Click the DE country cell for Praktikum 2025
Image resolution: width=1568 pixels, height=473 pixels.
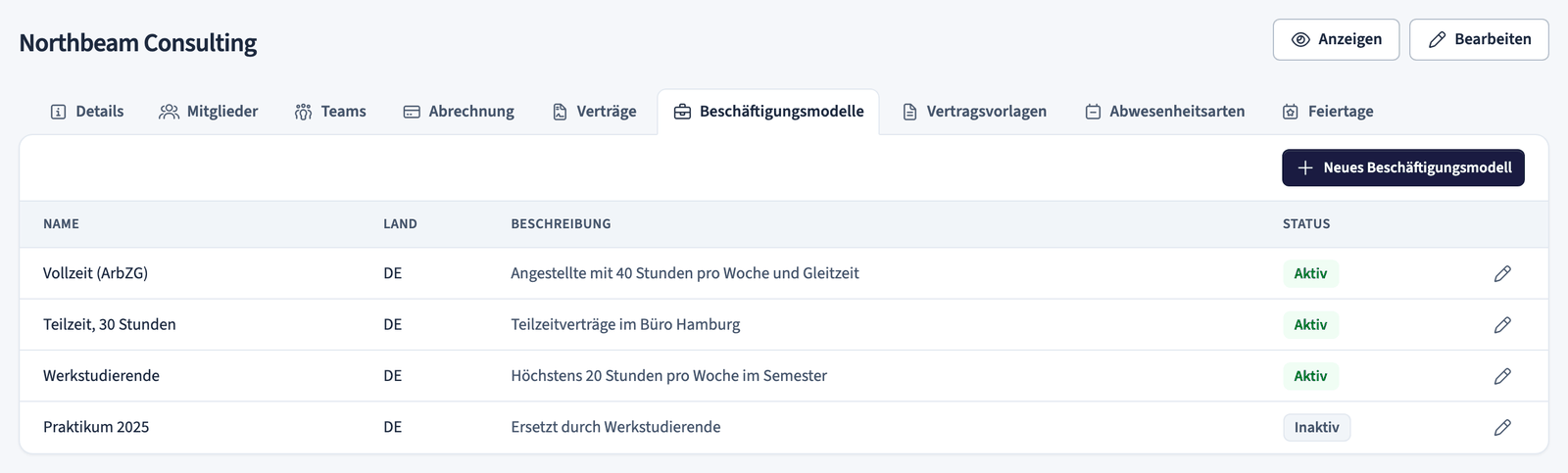tap(392, 427)
